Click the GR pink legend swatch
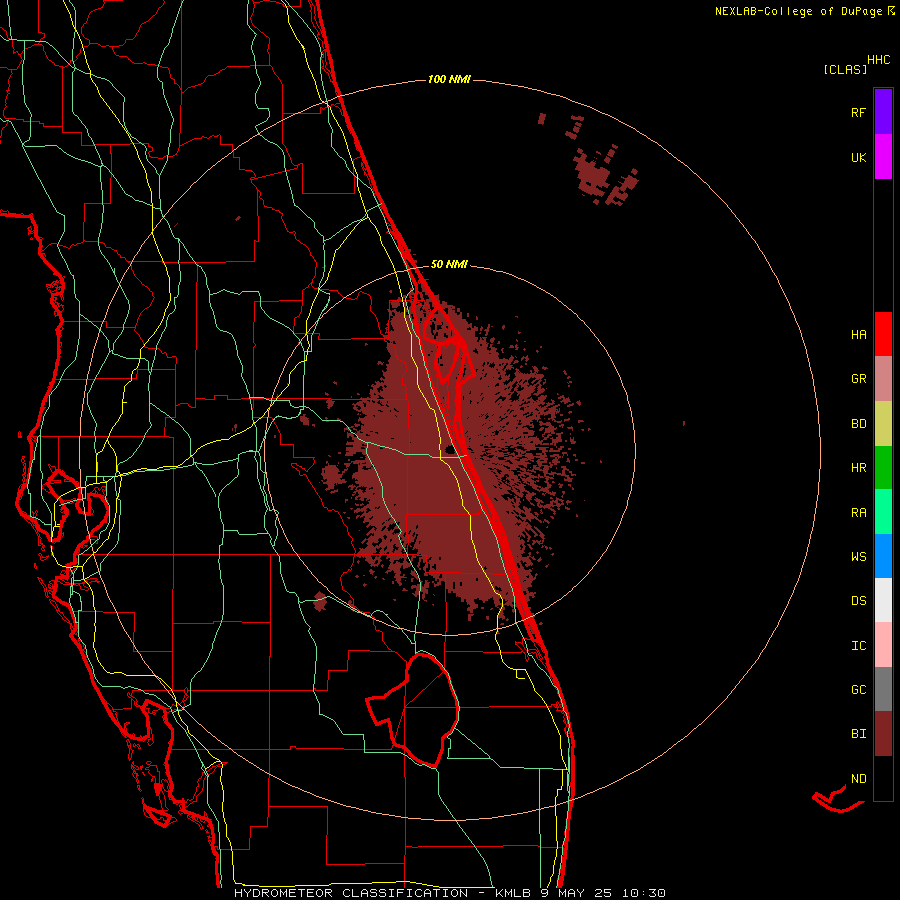Viewport: 900px width, 900px height. (883, 379)
